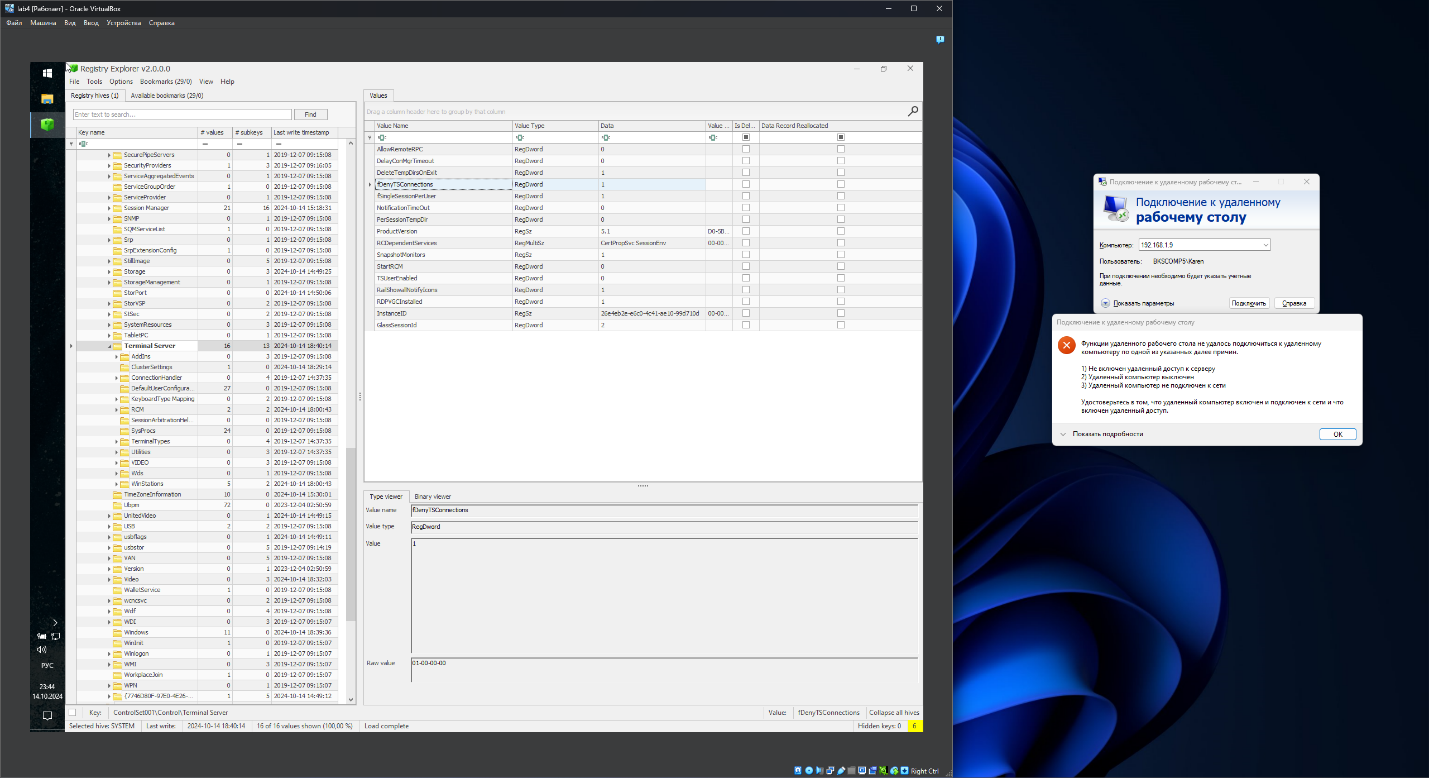Click the Raw value field showing 01-00-00-00
The image size is (1429, 778).
(x=663, y=669)
